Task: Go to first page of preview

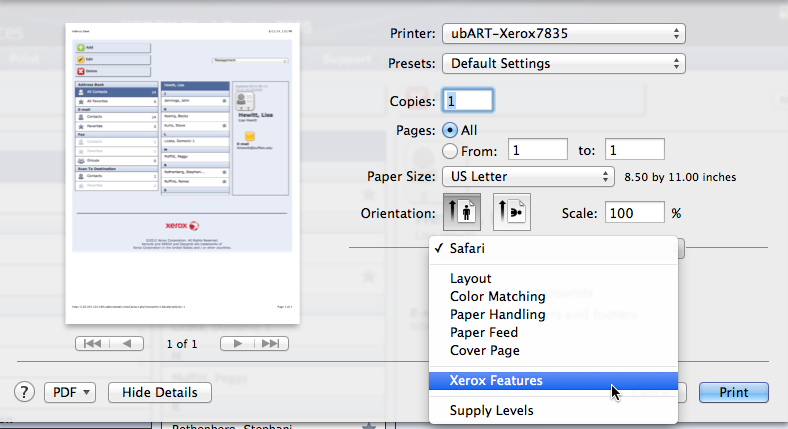Action: (x=91, y=343)
